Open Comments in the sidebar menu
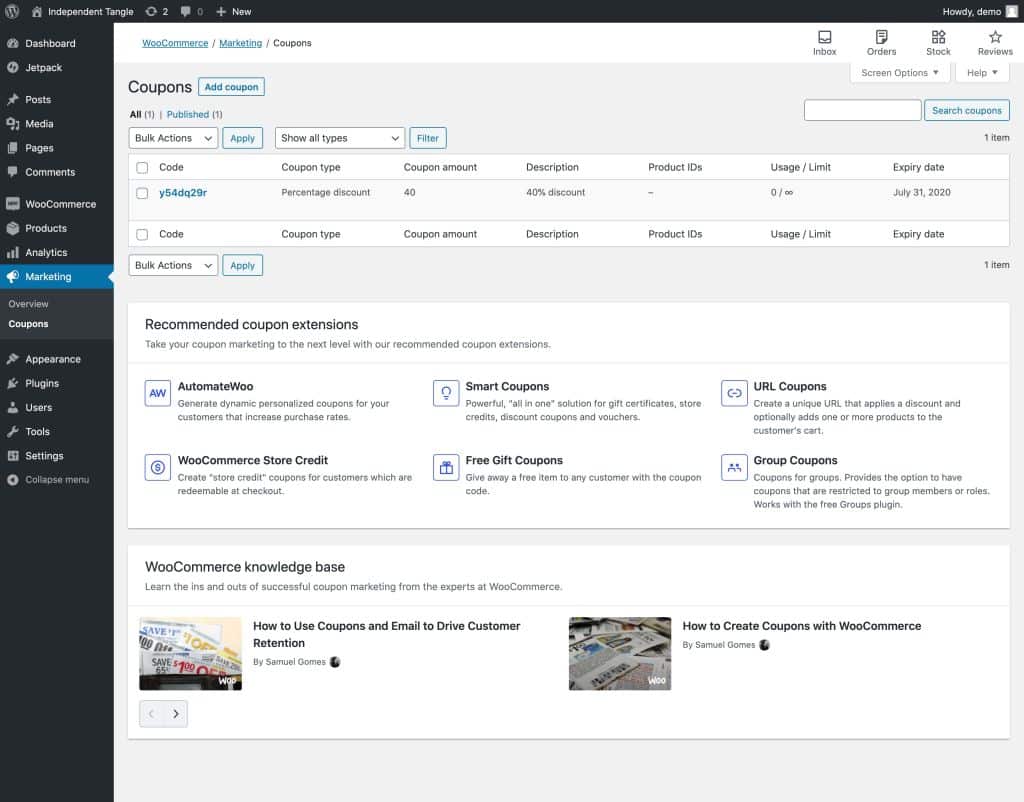Viewport: 1024px width, 802px height. [x=50, y=172]
